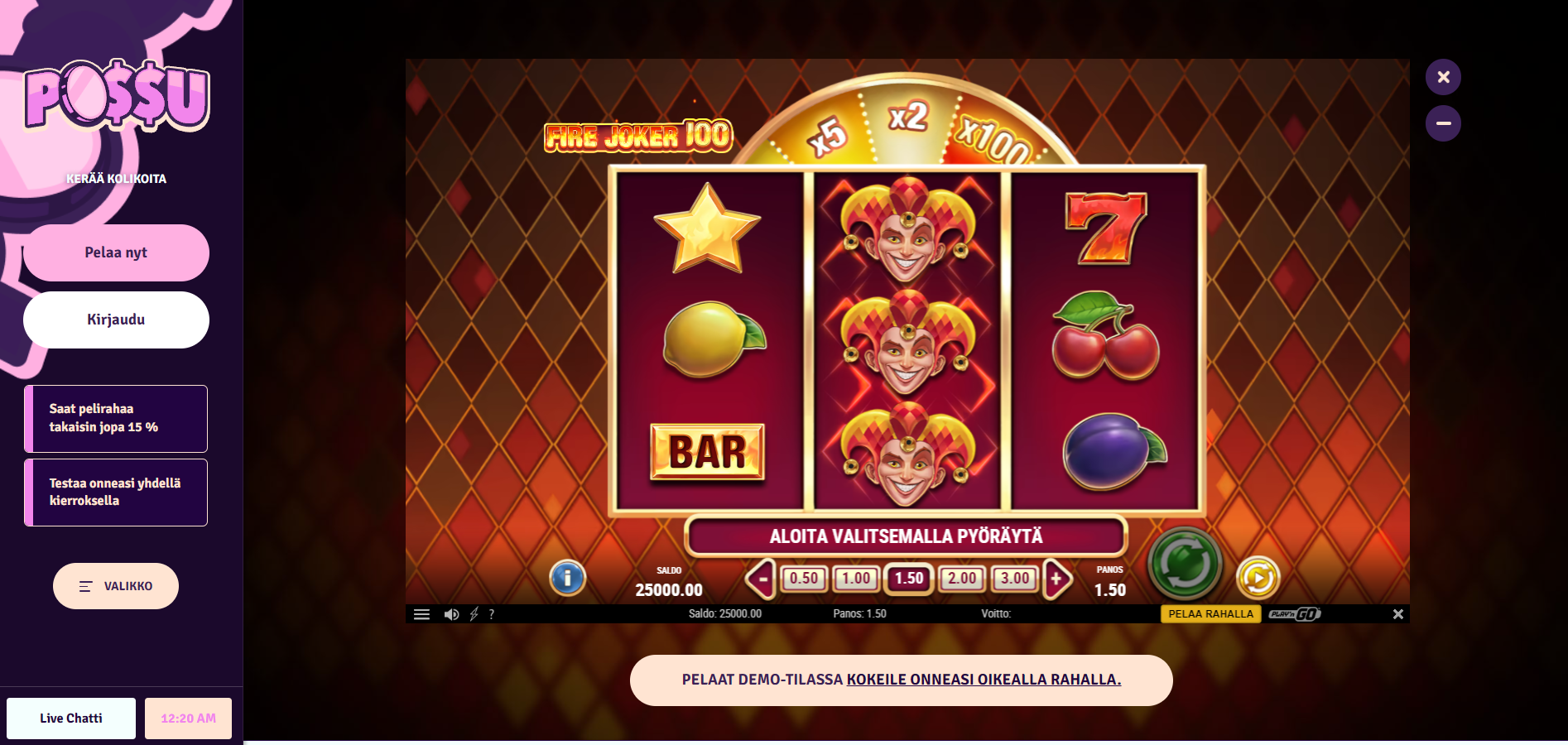Screen dimensions: 1568x745
Task: Decrease bet with minus arrow
Action: click(761, 579)
